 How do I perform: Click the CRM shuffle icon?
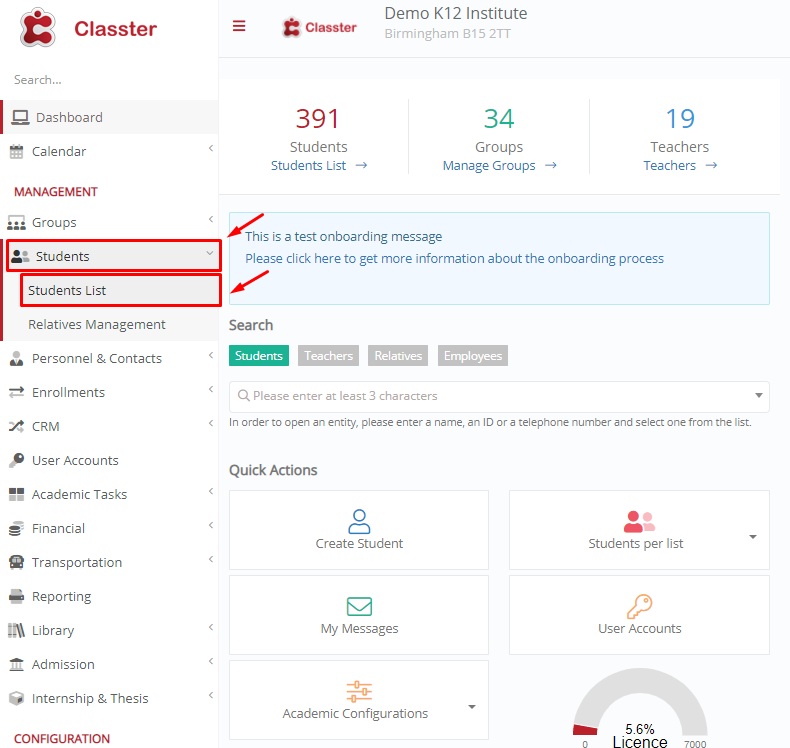pyautogui.click(x=17, y=427)
